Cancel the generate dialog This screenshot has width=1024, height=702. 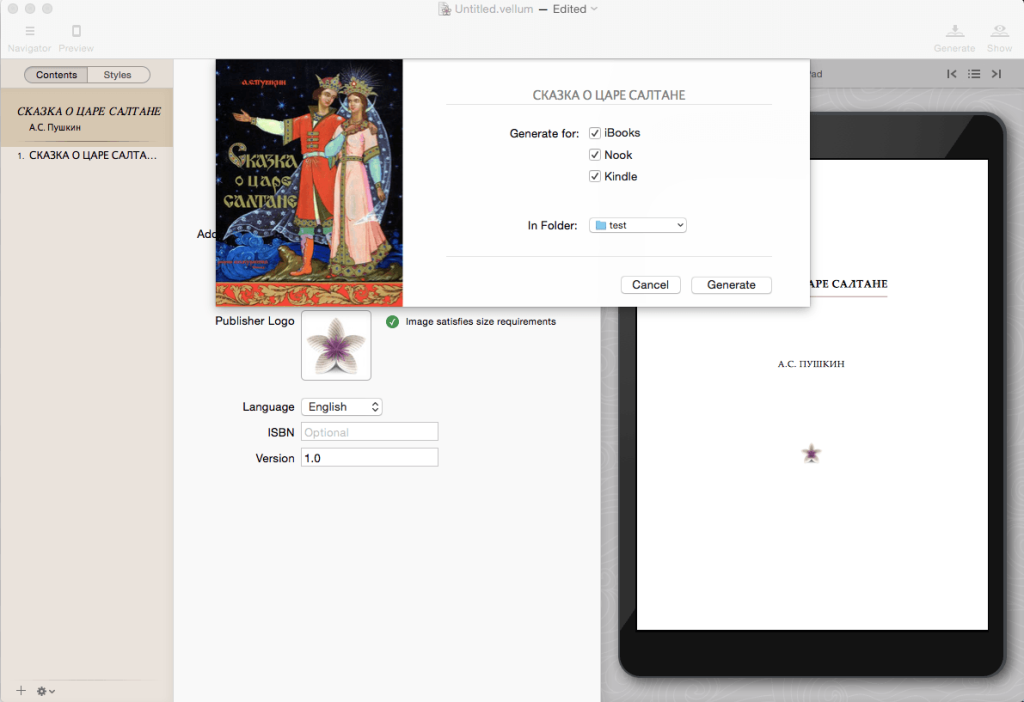click(650, 284)
